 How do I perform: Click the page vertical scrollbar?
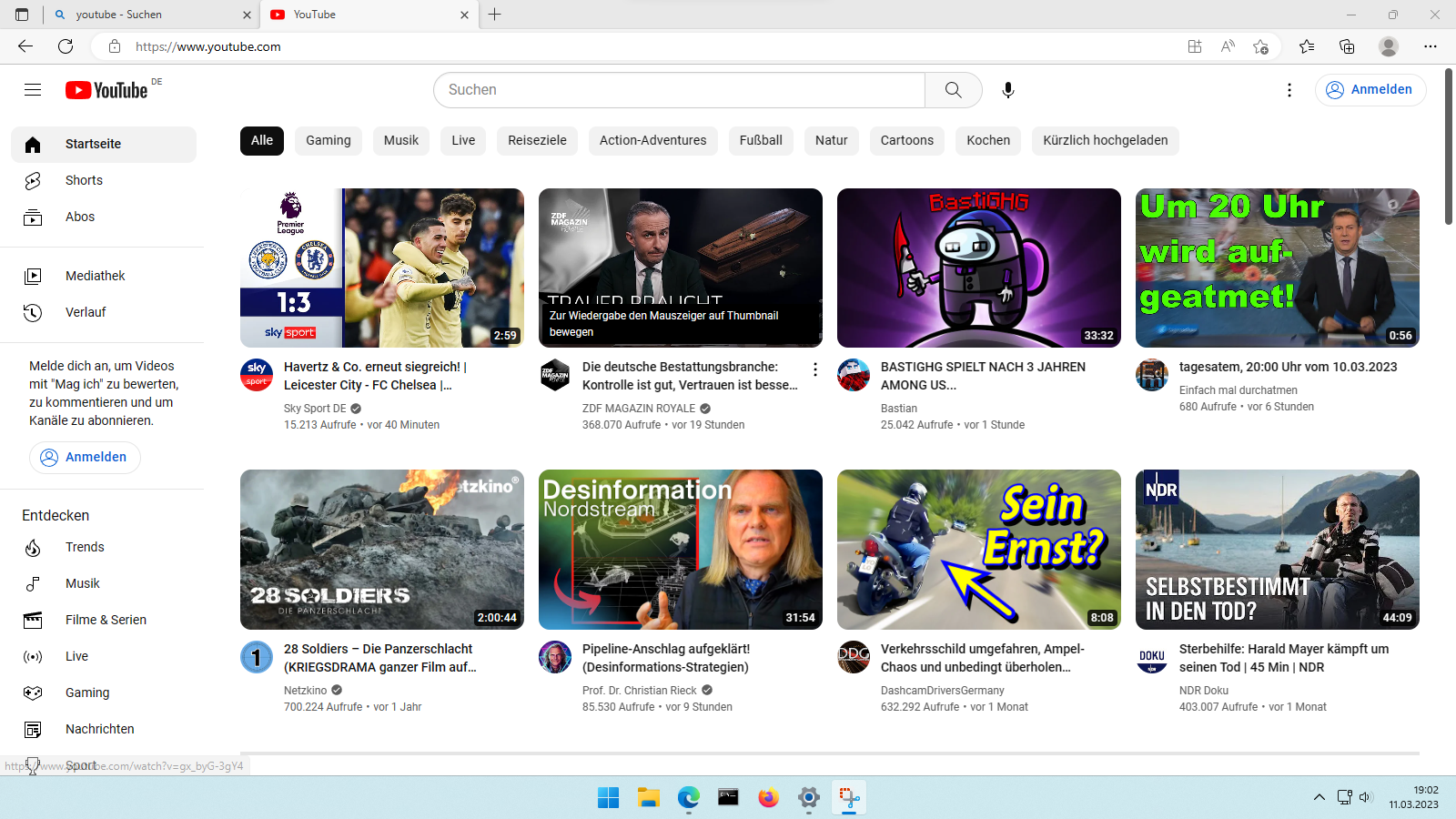(1449, 146)
